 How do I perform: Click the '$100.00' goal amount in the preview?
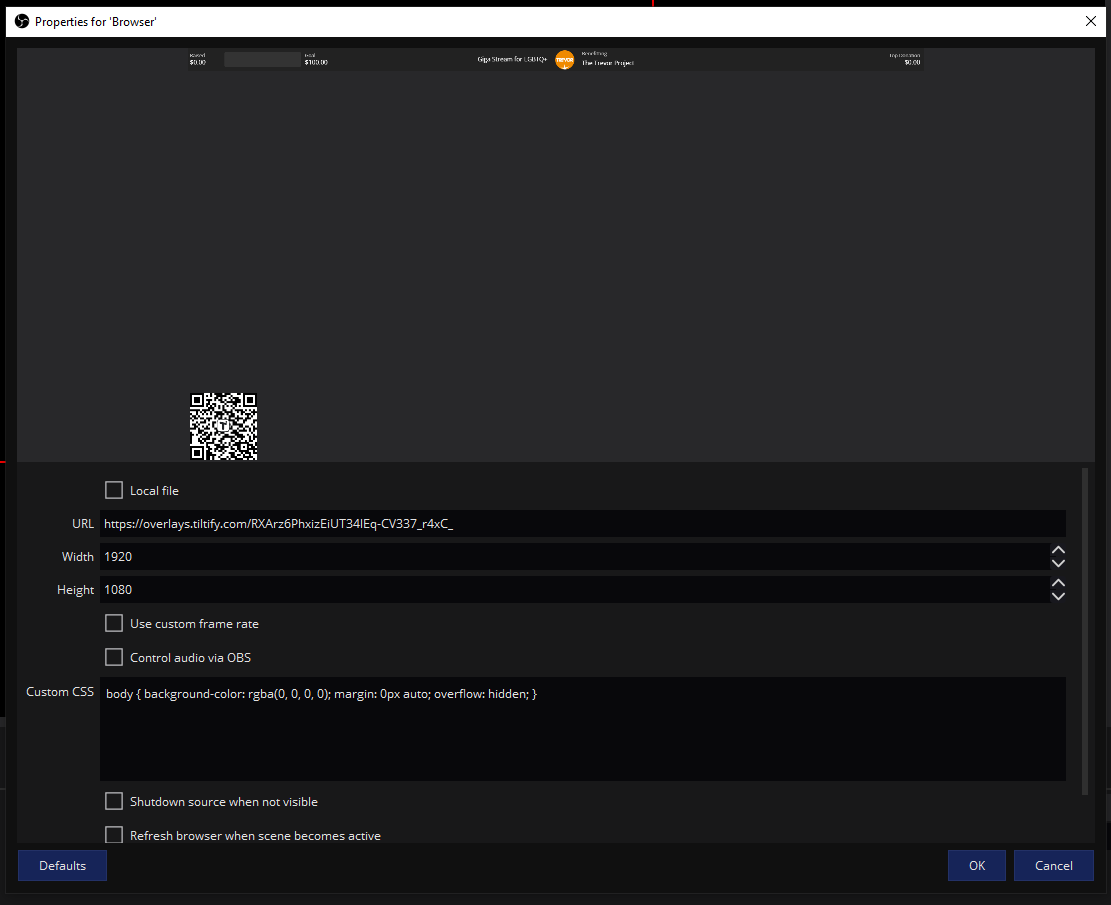point(316,62)
